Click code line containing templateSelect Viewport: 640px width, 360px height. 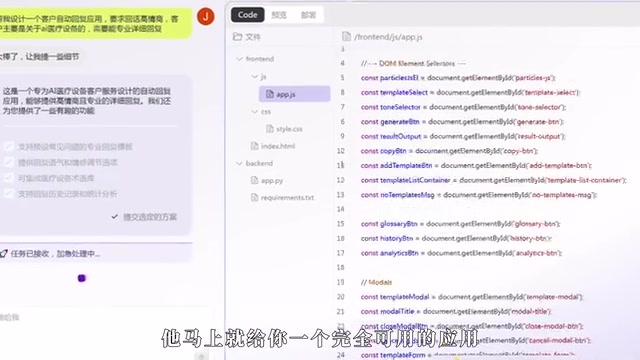pyautogui.click(x=470, y=92)
